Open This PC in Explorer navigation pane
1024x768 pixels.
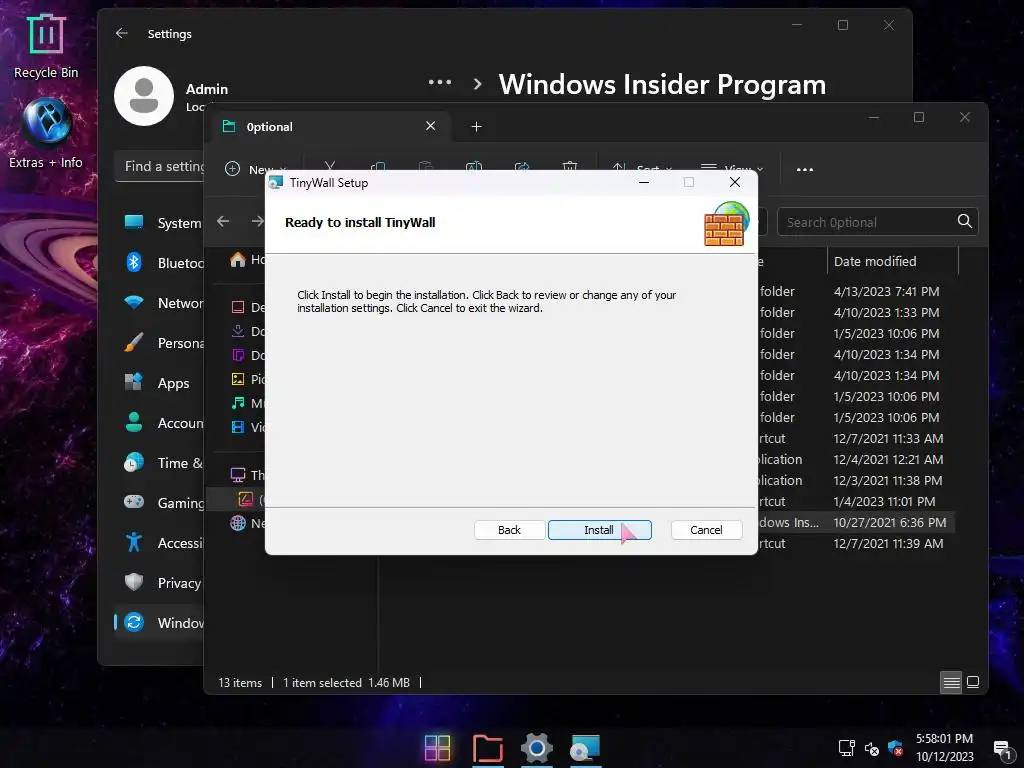247,475
